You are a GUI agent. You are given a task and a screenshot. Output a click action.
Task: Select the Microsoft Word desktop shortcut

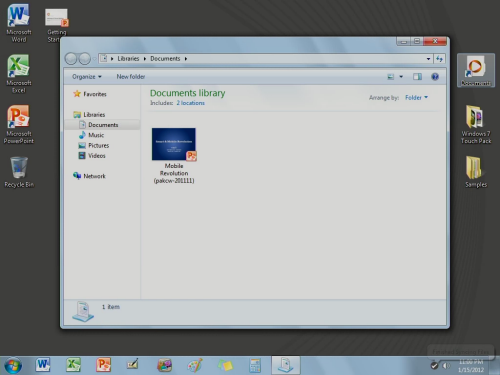point(19,23)
